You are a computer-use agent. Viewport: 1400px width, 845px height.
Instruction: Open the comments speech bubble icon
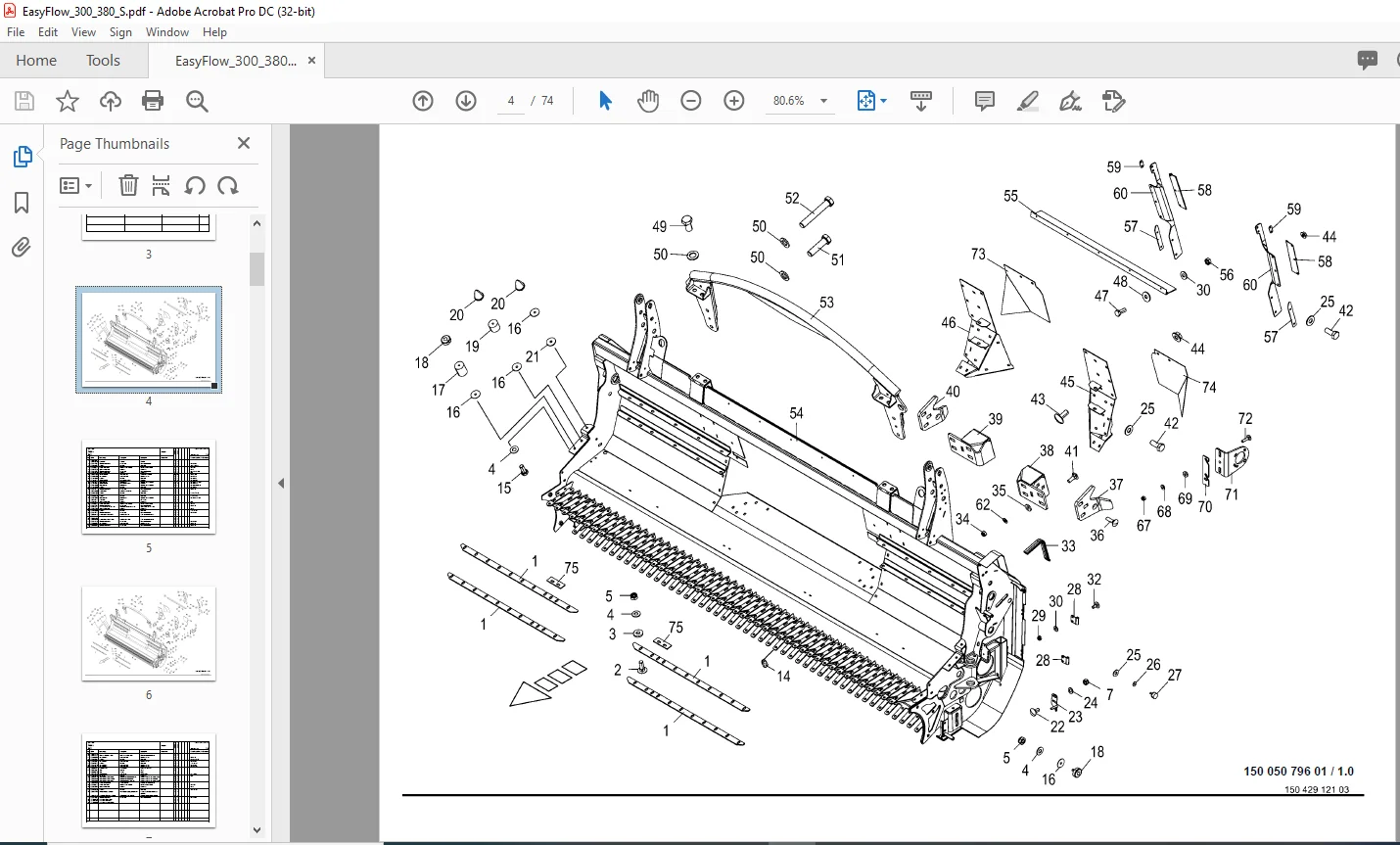[x=1368, y=60]
